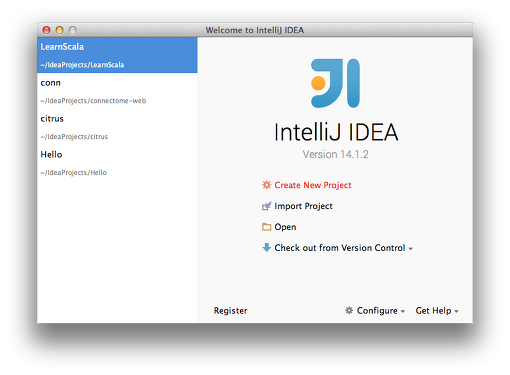Click the IntelliJ IDEA product name
The image size is (510, 375).
pyautogui.click(x=336, y=132)
